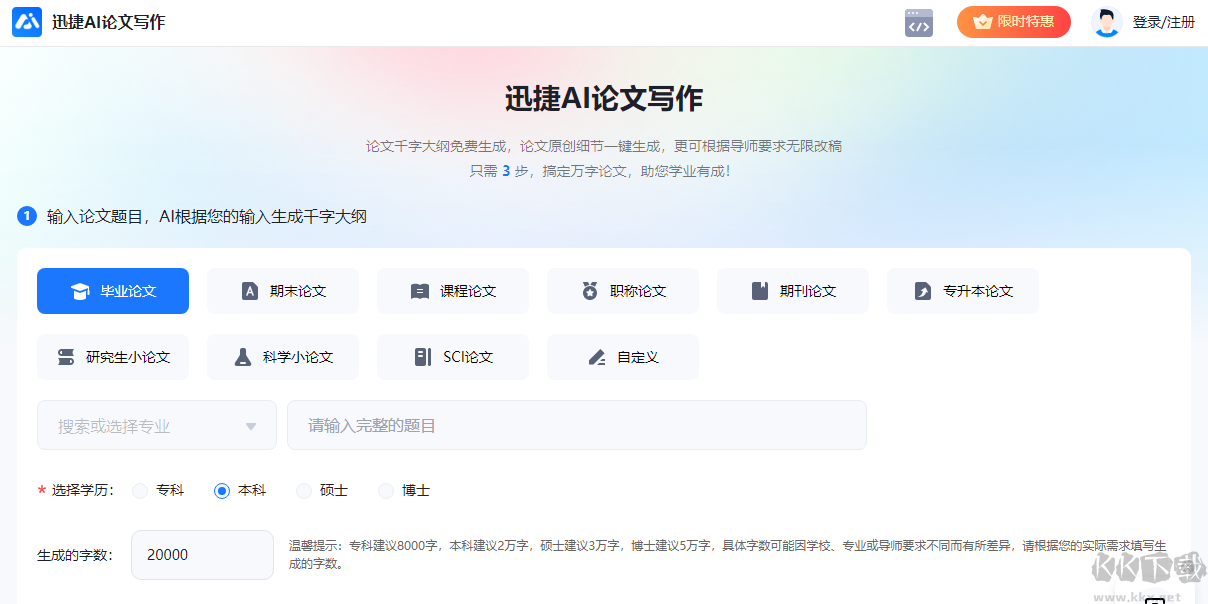Open the code window icon in header
Viewport: 1208px width, 604px height.
pyautogui.click(x=918, y=23)
